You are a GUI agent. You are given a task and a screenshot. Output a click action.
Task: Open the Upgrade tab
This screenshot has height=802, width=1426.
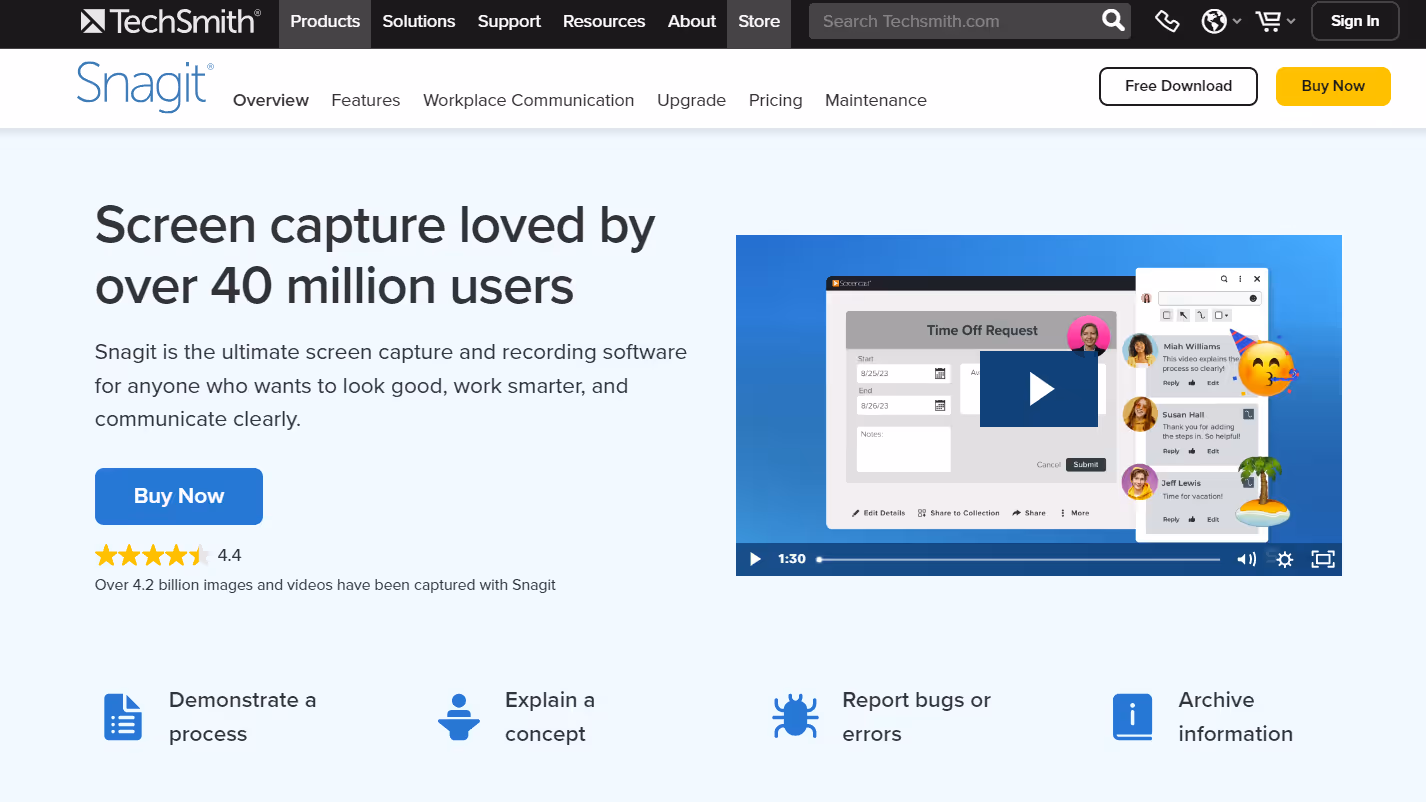click(x=691, y=100)
